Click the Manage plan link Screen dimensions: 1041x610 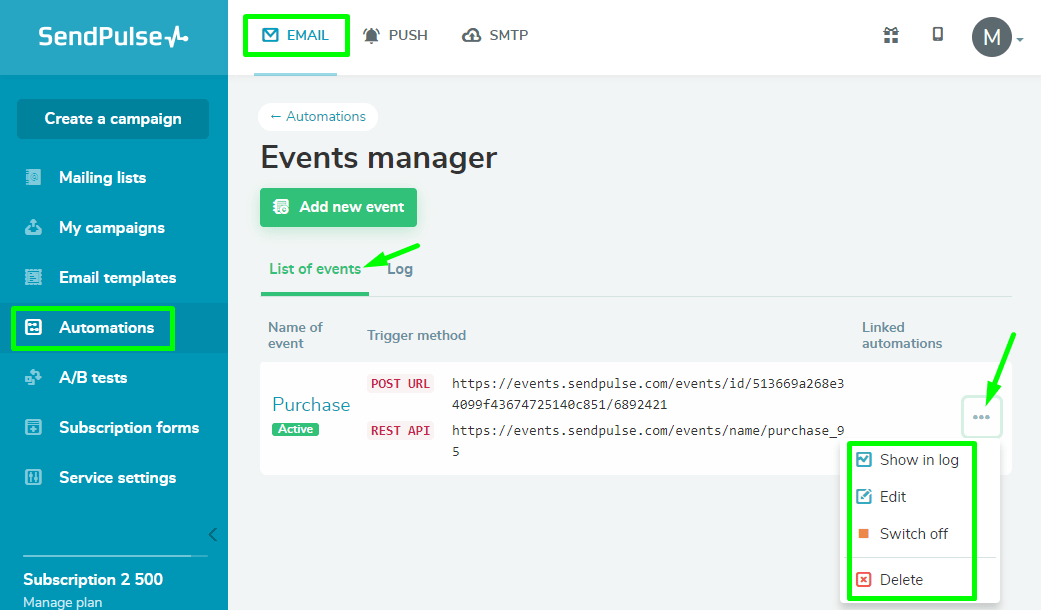click(x=62, y=602)
